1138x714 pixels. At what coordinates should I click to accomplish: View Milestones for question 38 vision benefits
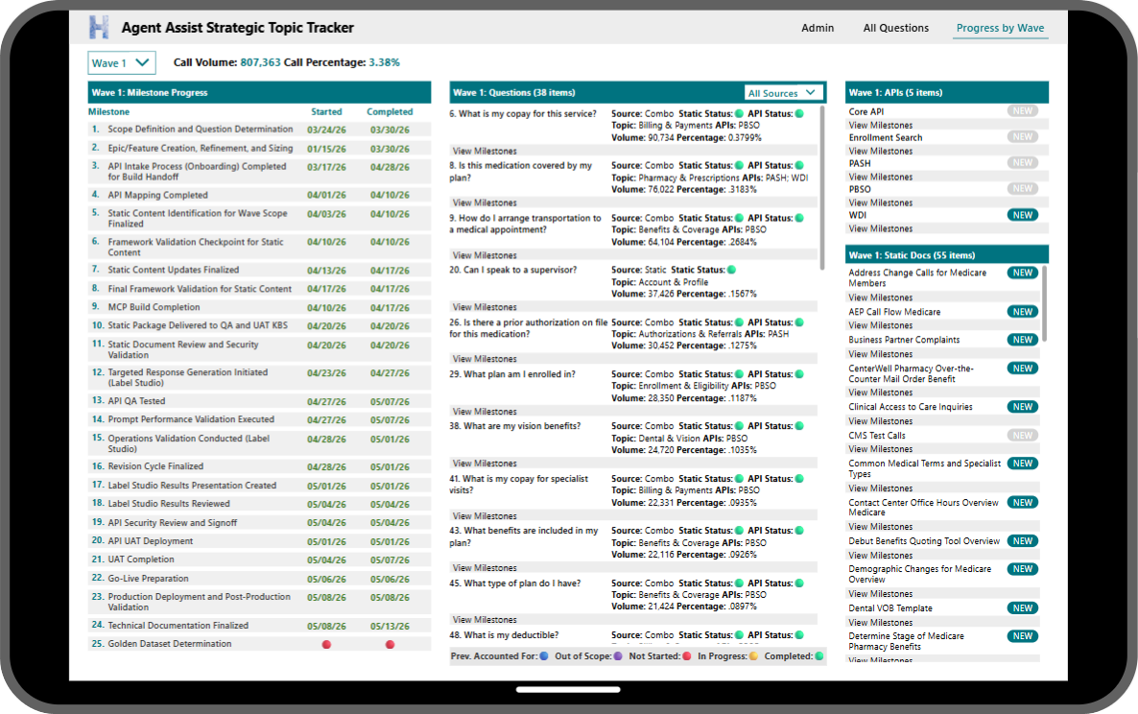[x=485, y=464]
